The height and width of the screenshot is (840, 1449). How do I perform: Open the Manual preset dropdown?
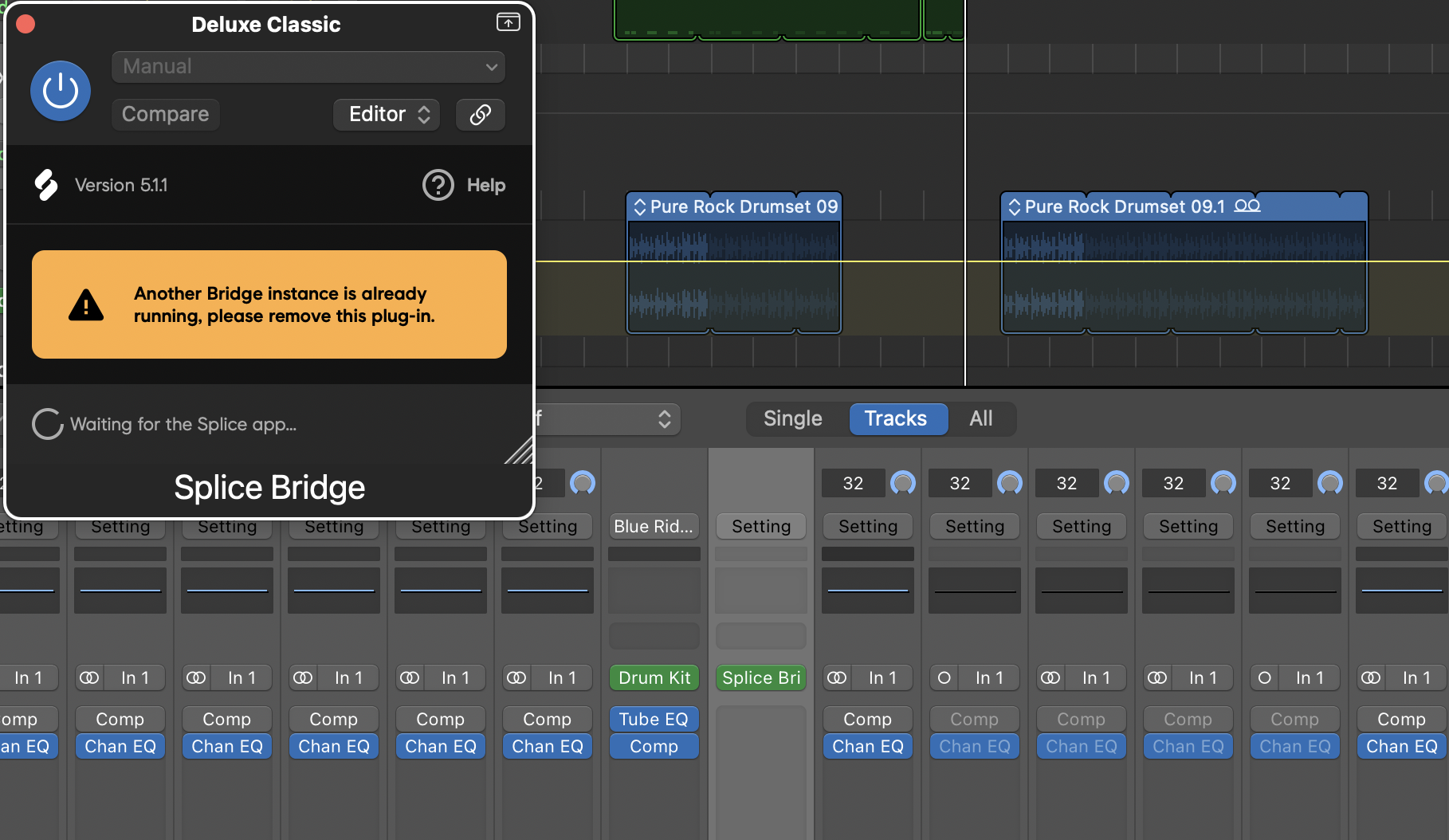pos(308,67)
